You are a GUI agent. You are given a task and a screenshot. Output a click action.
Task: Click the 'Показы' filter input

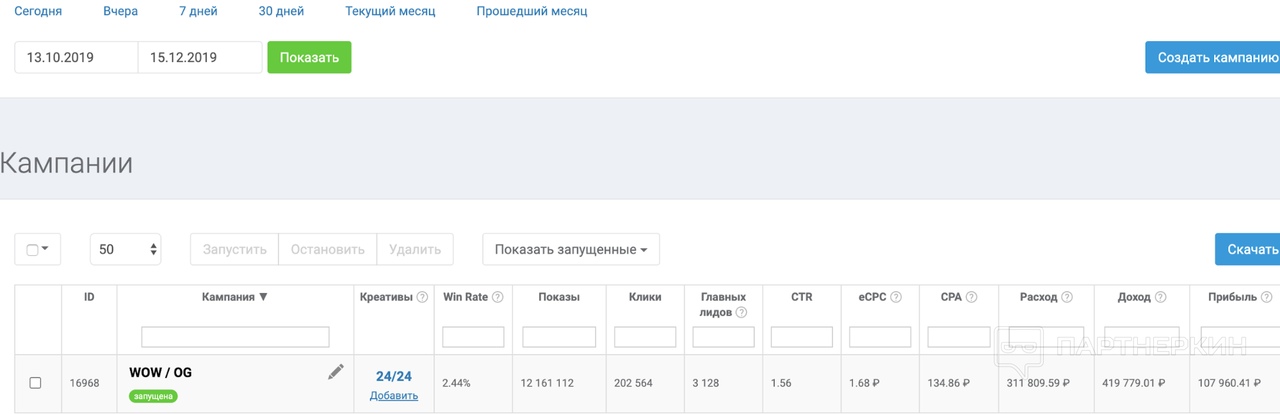pyautogui.click(x=559, y=337)
